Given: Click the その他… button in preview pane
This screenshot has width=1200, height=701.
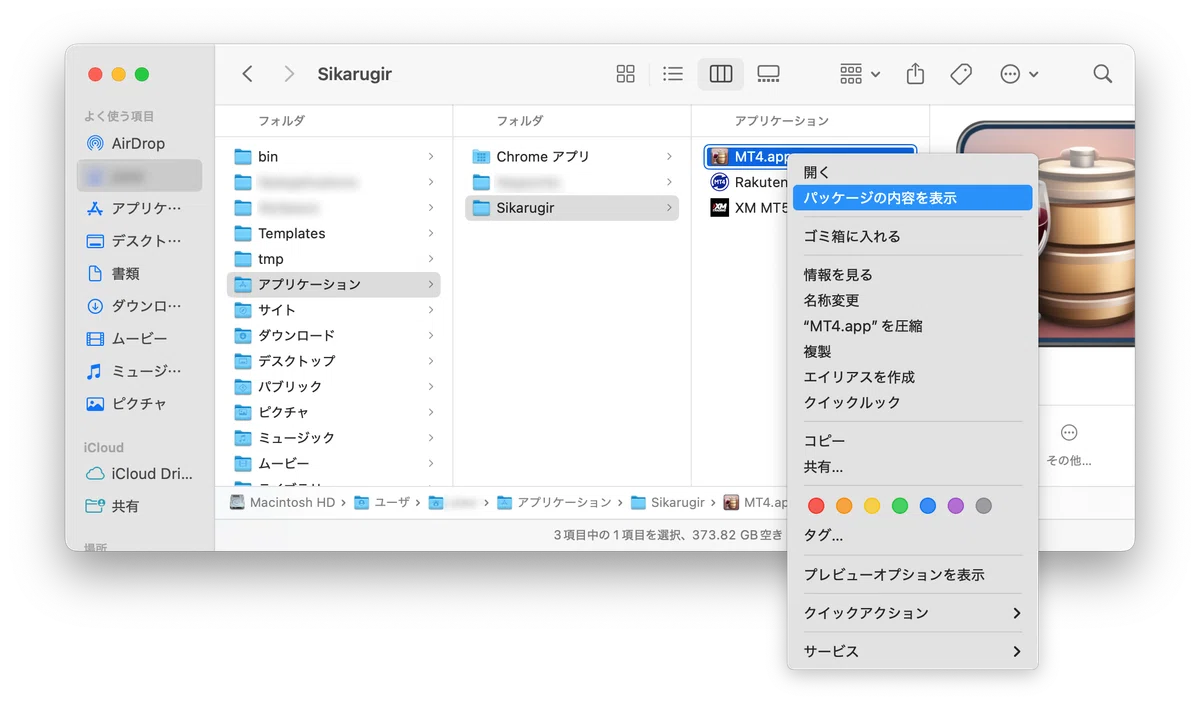Looking at the screenshot, I should point(1069,444).
